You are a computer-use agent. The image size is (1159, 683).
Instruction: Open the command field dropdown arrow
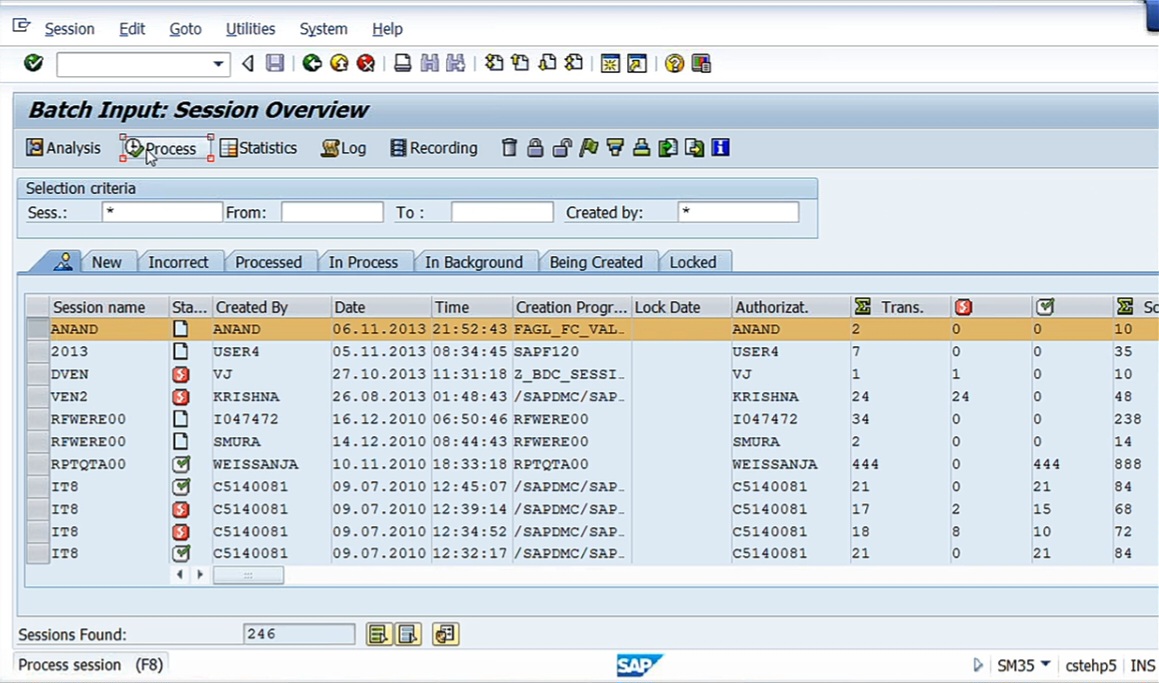pyautogui.click(x=218, y=64)
